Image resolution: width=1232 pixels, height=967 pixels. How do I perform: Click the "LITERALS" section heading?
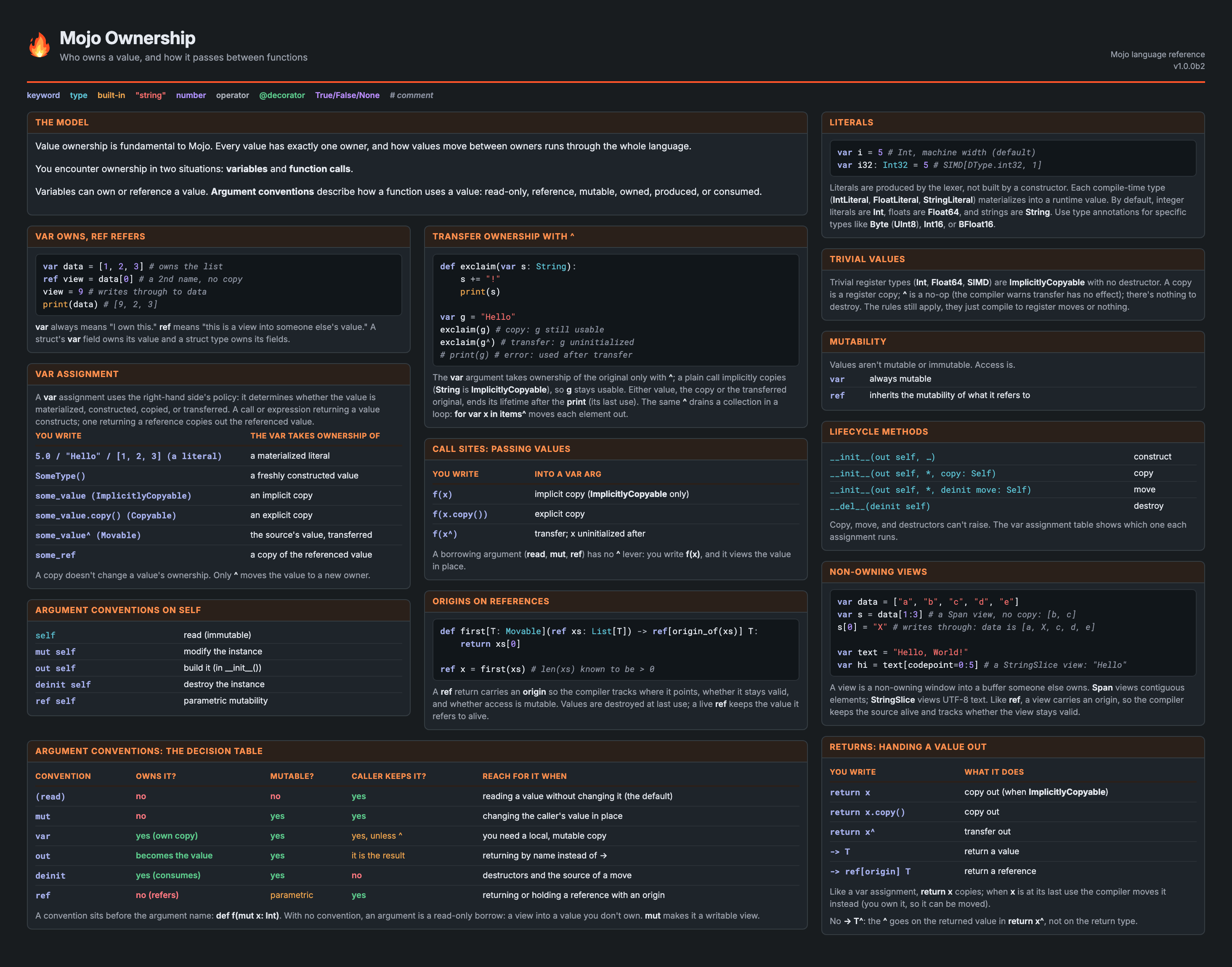point(851,122)
